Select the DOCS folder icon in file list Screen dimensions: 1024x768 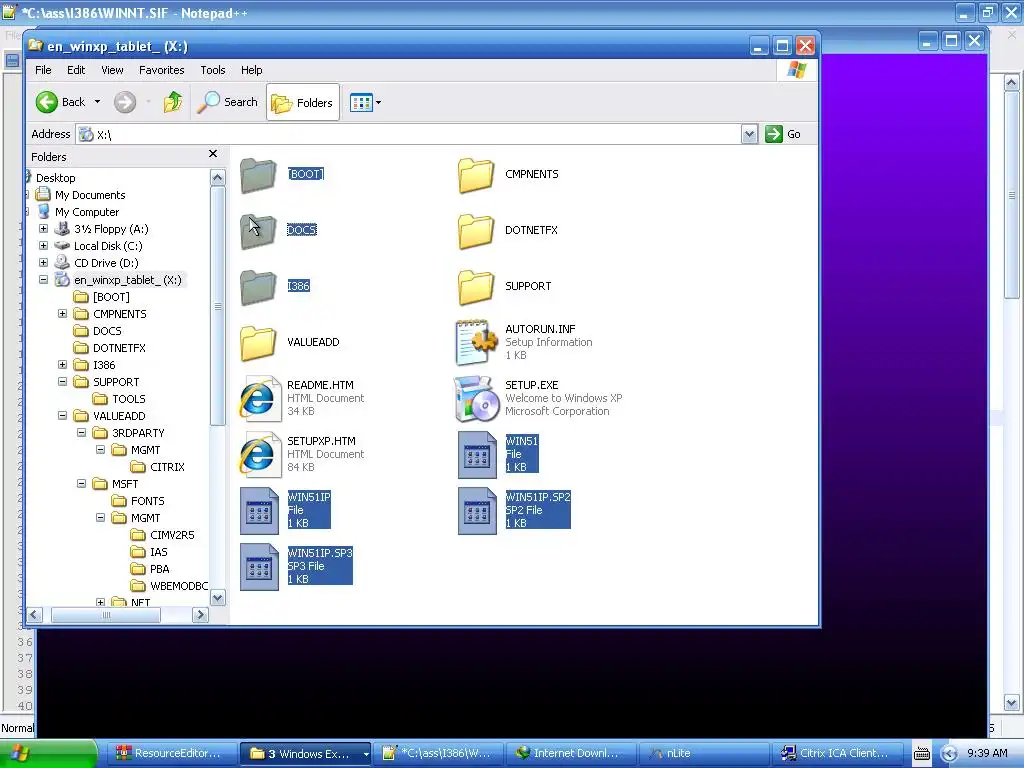[x=259, y=231]
